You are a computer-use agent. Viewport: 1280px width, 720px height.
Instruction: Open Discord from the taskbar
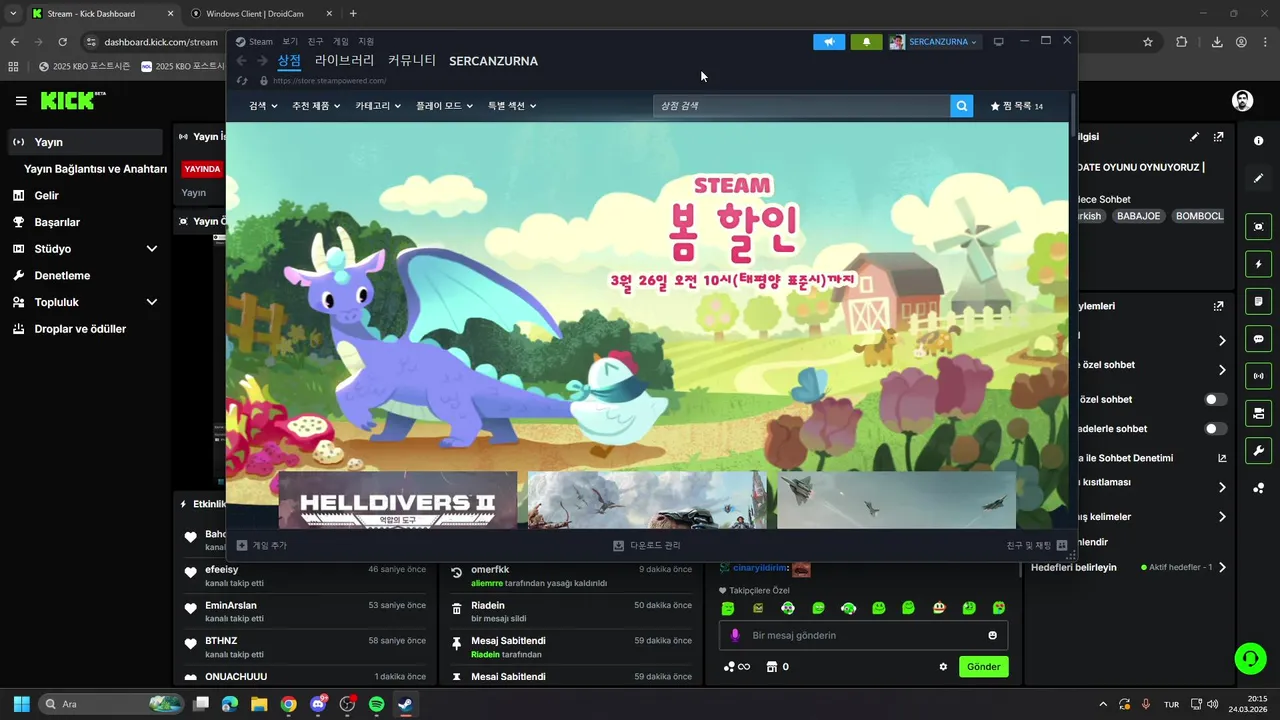[318, 704]
